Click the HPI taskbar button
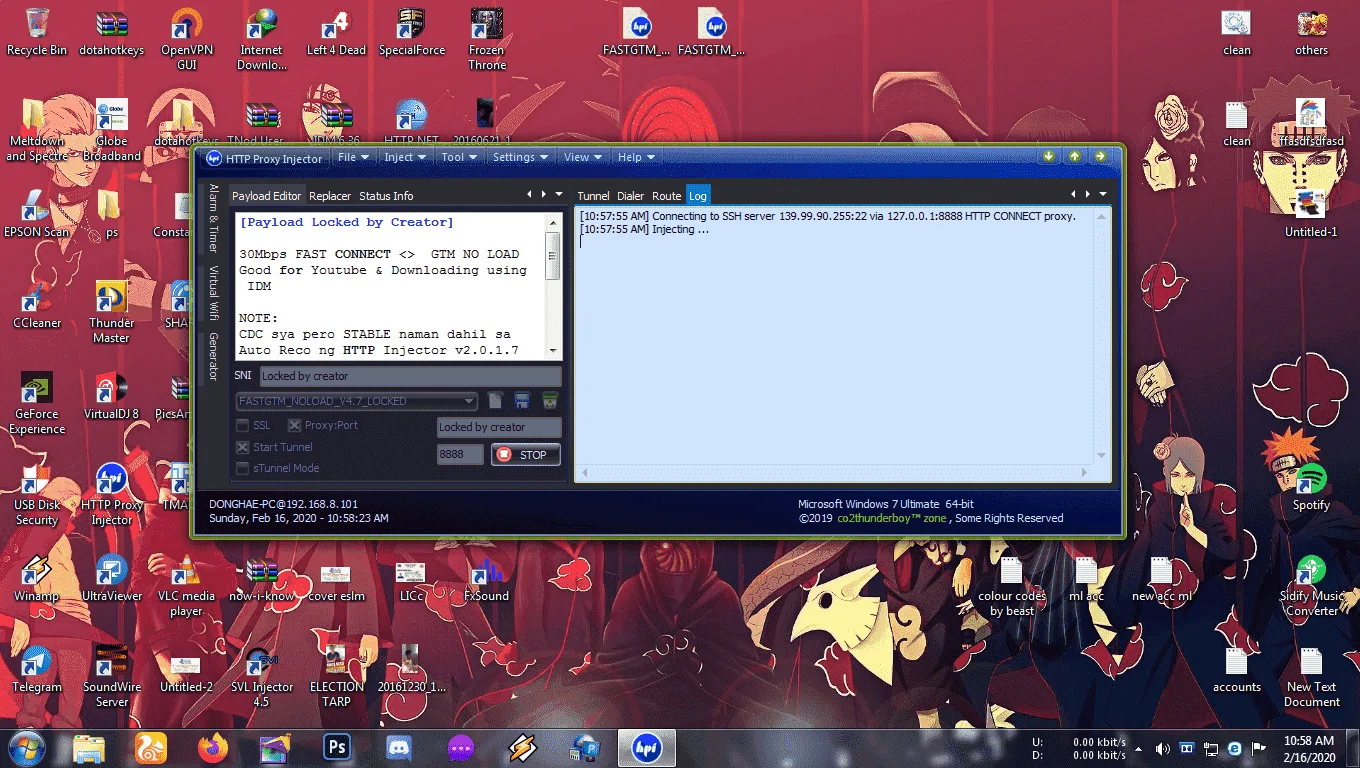 pyautogui.click(x=646, y=748)
